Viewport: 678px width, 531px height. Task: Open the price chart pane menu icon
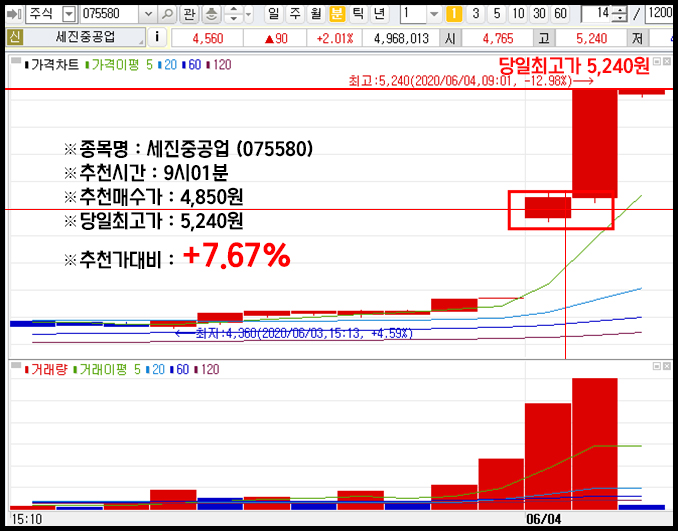pyautogui.click(x=16, y=61)
